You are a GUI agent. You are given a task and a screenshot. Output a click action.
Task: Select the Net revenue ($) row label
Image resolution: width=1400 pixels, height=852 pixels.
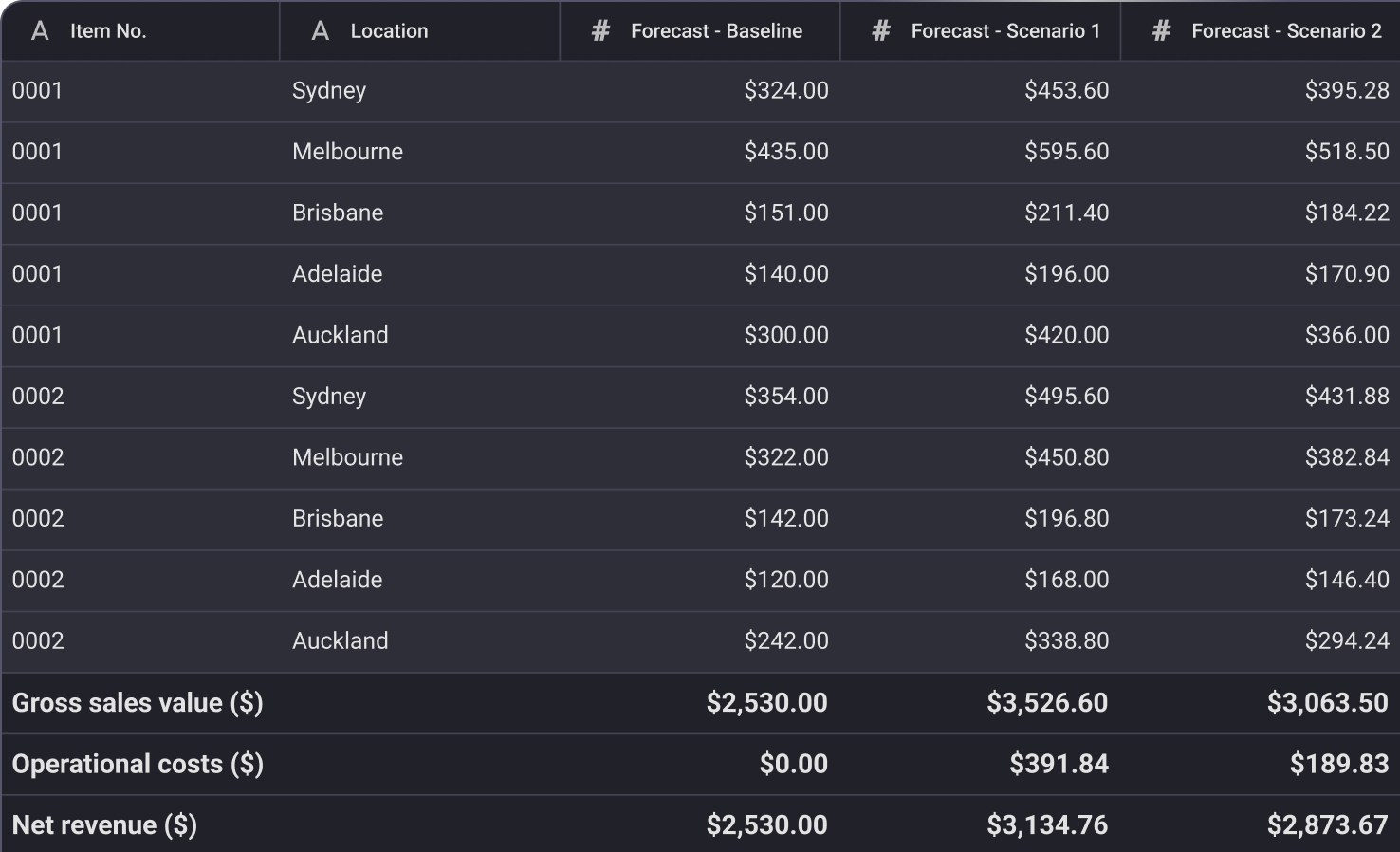104,825
